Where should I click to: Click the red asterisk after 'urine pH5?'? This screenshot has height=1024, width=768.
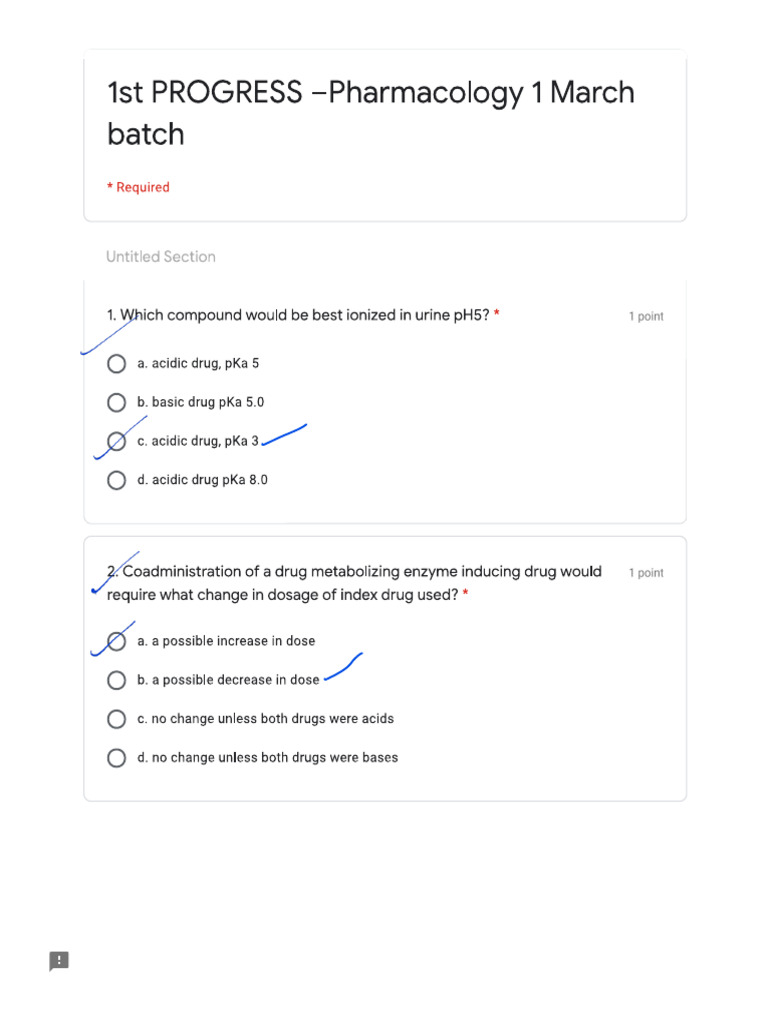497,315
